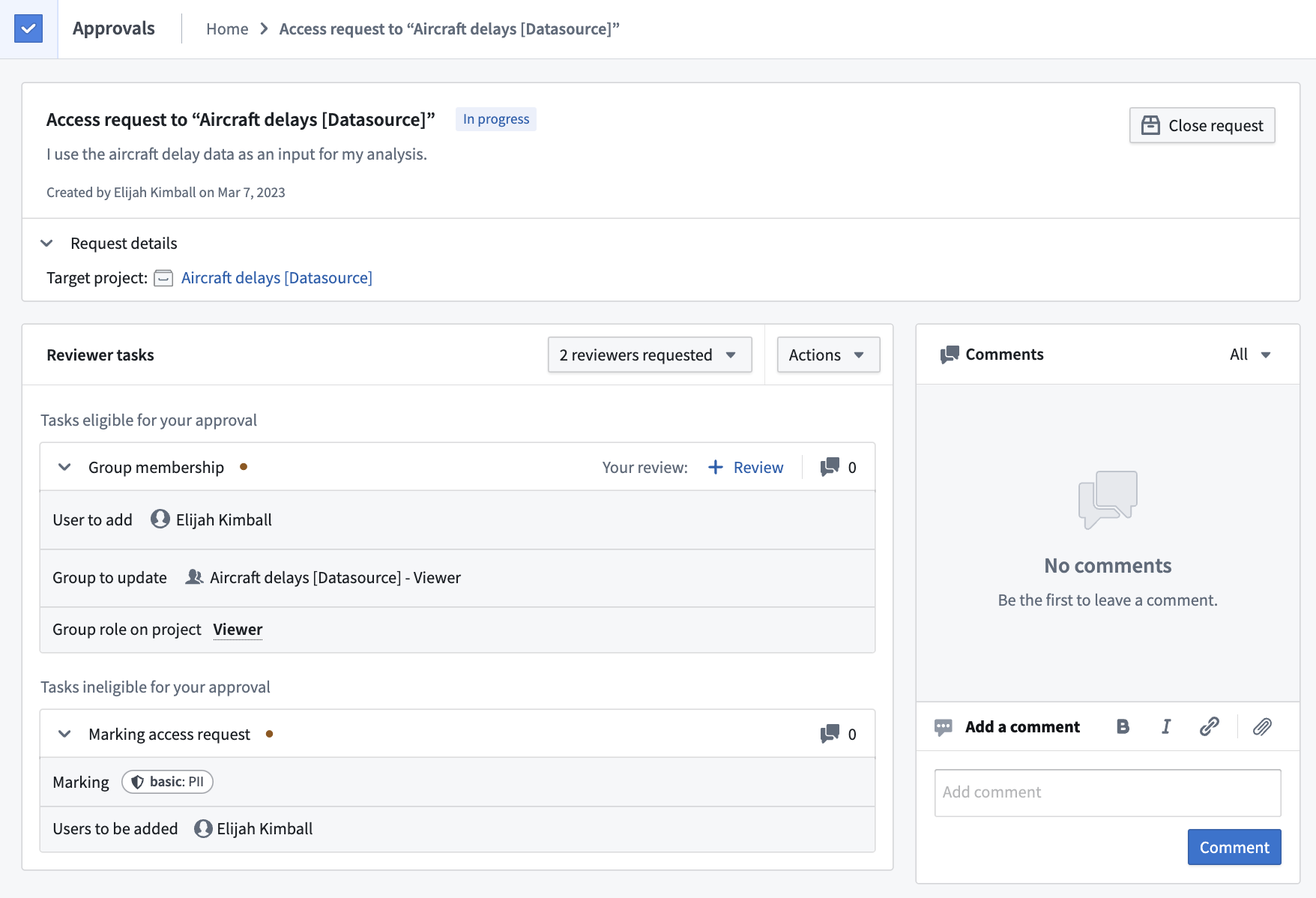This screenshot has width=1316, height=898.
Task: Open Aircraft delays [Datasource] project link
Action: pyautogui.click(x=277, y=278)
